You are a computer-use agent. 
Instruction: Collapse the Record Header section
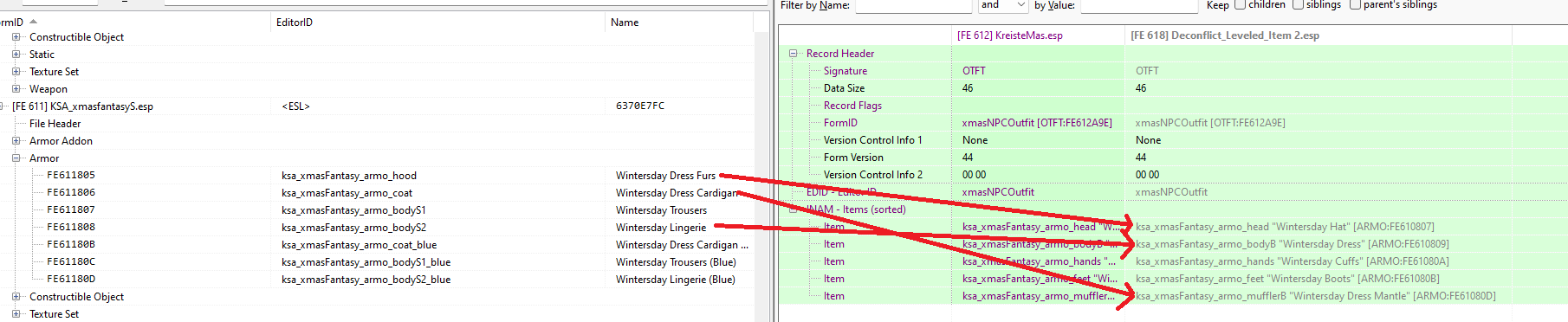793,54
